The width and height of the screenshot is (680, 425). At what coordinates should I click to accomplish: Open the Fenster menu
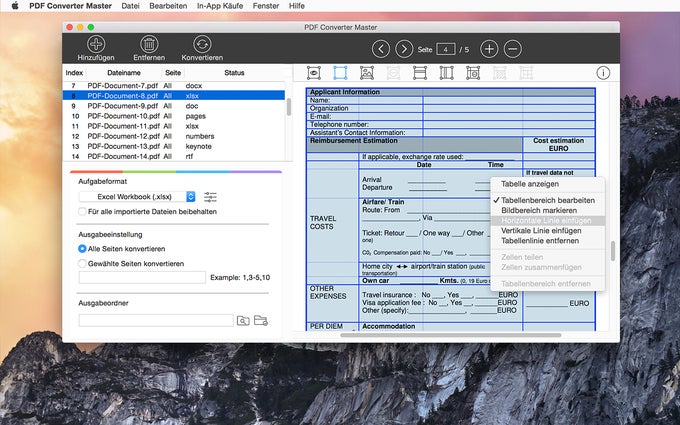[x=266, y=6]
